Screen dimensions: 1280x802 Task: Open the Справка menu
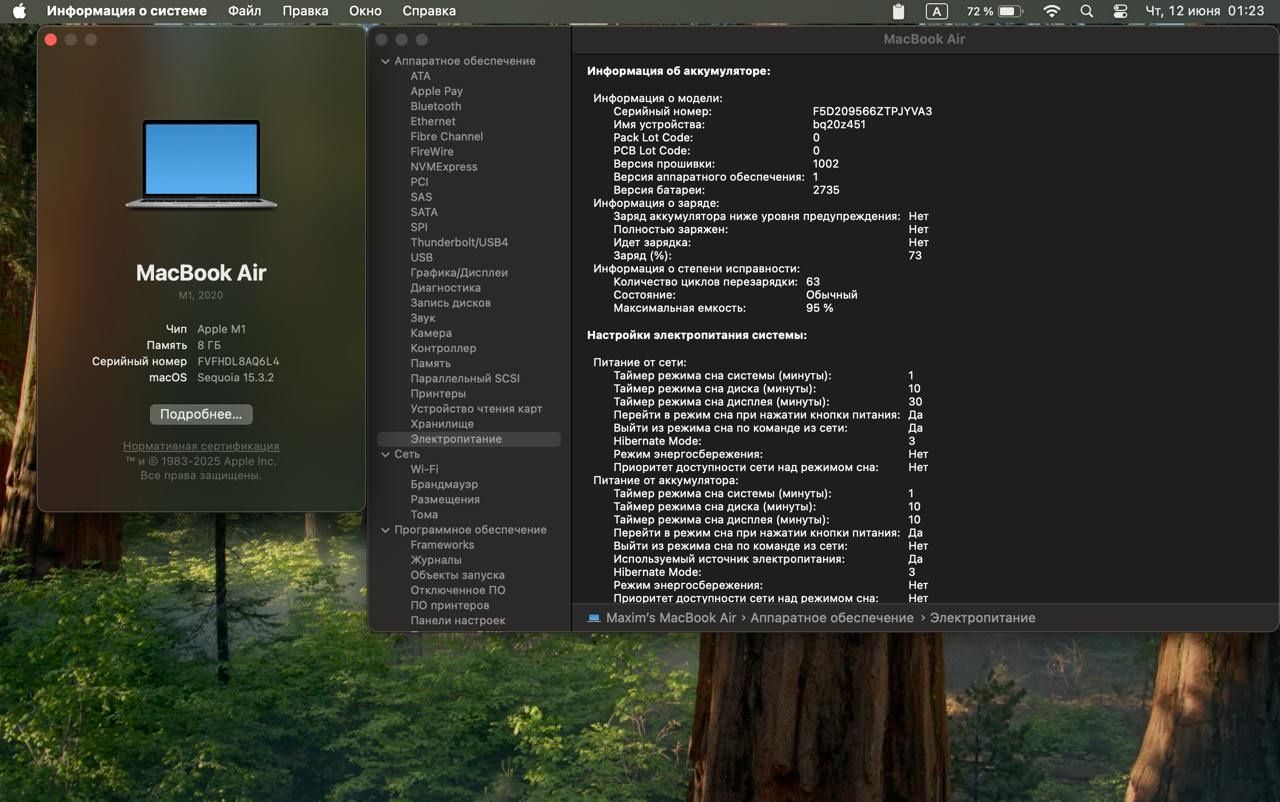[x=429, y=11]
